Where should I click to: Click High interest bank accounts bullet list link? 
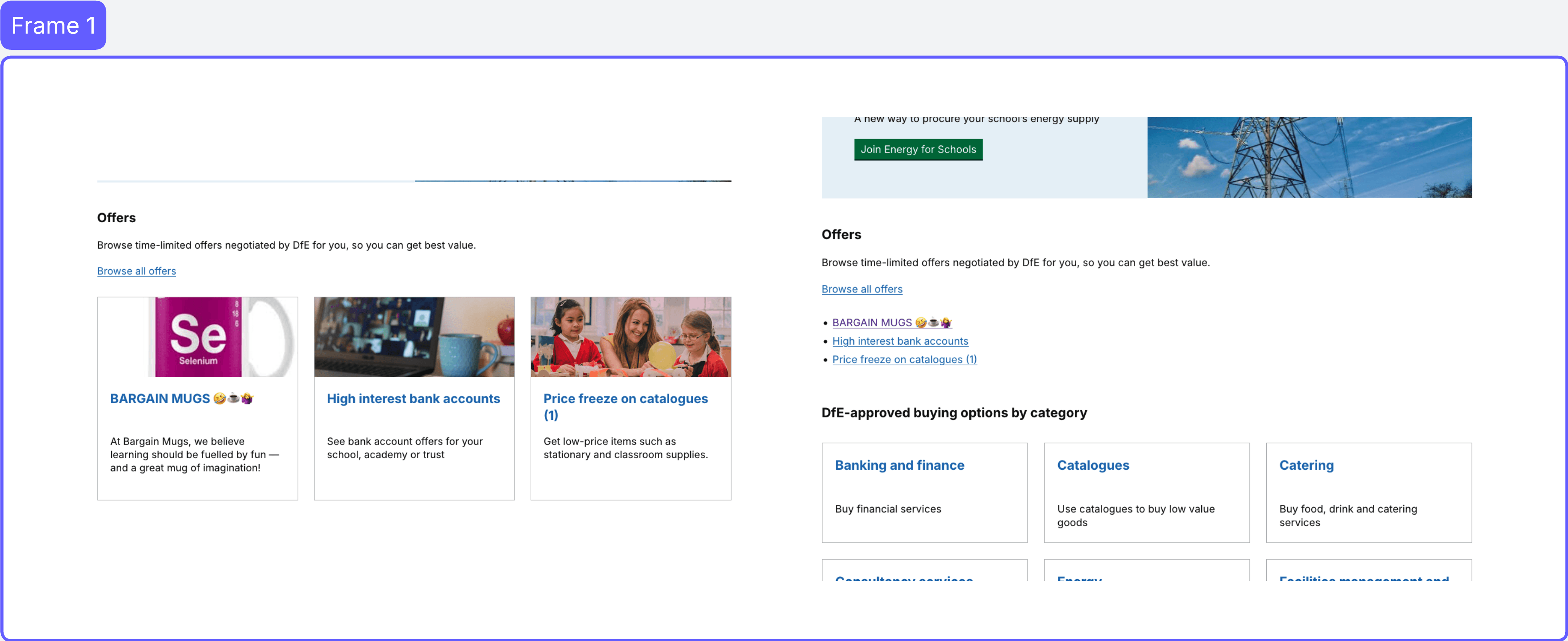pos(900,341)
